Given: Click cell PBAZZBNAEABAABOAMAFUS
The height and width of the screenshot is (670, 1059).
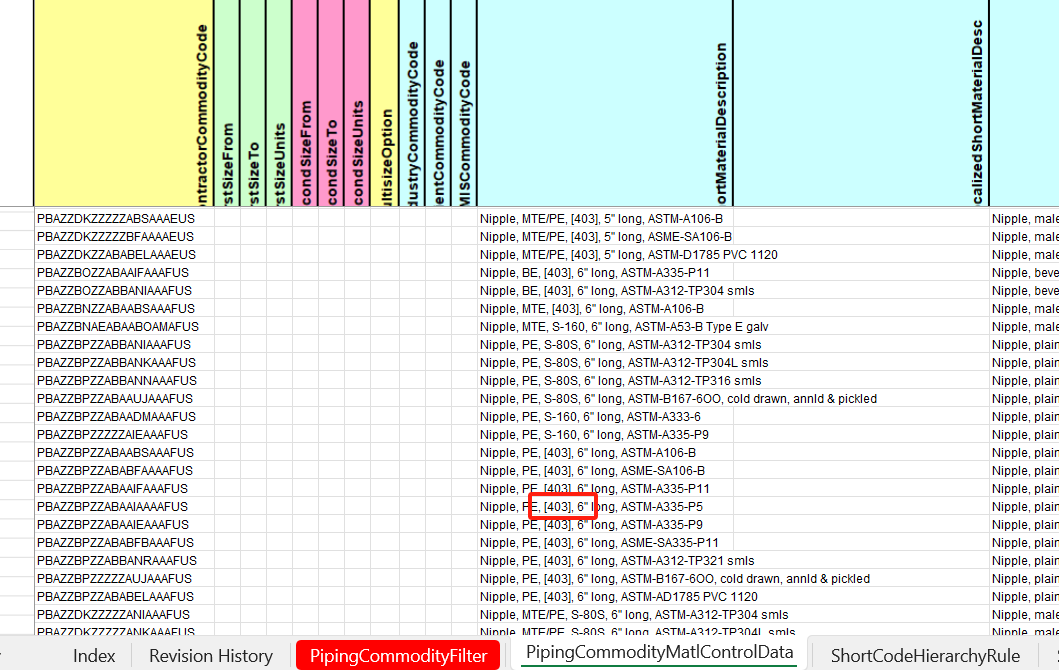Looking at the screenshot, I should [x=124, y=327].
